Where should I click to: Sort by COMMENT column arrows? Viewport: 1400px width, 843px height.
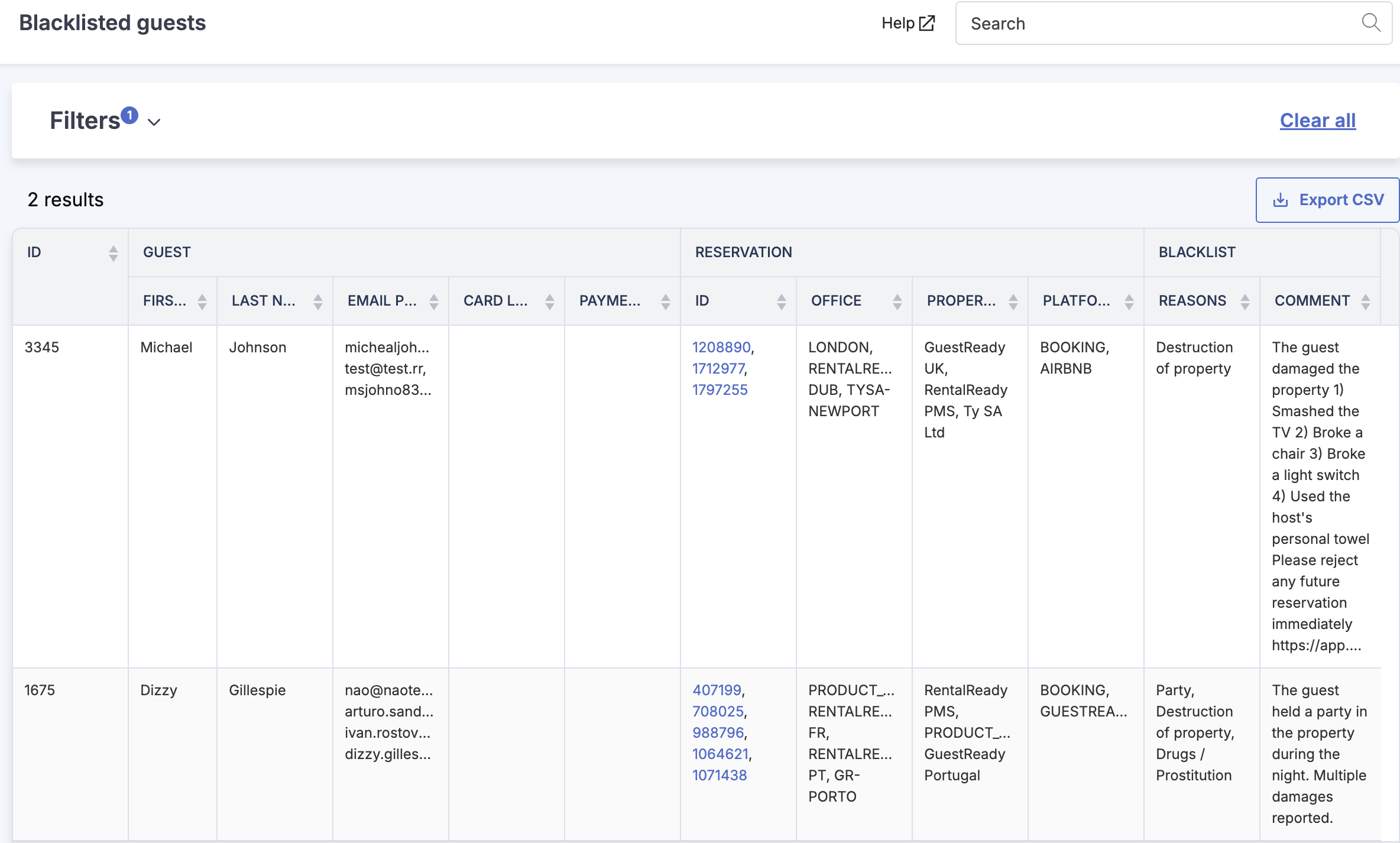tap(1366, 301)
